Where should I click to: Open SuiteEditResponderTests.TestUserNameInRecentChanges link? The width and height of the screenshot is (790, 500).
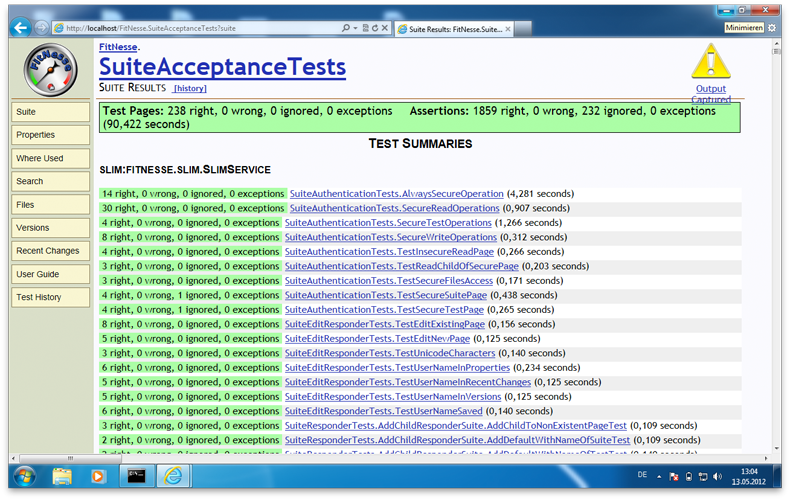tap(408, 383)
